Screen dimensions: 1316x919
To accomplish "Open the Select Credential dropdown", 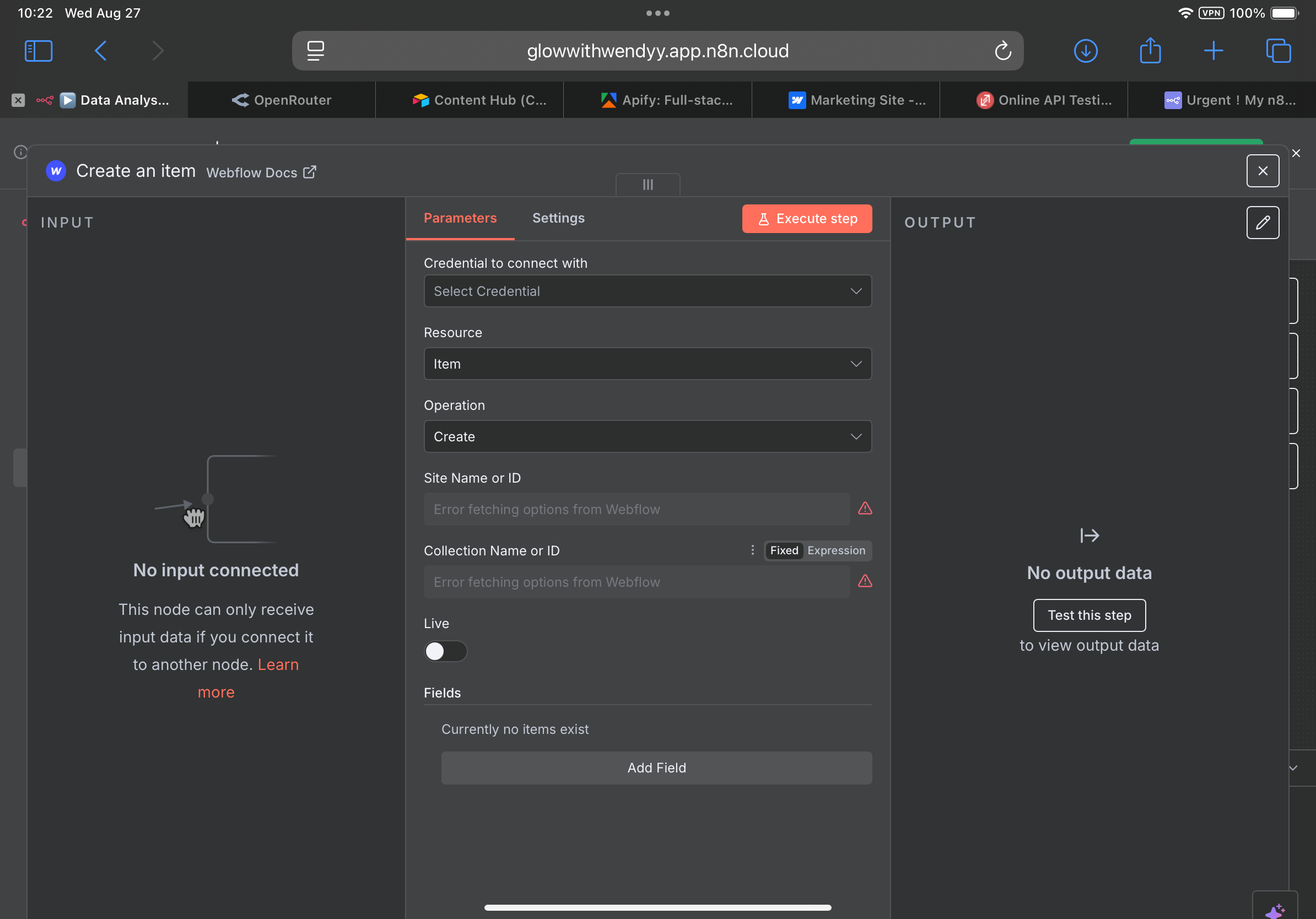I will pyautogui.click(x=647, y=291).
